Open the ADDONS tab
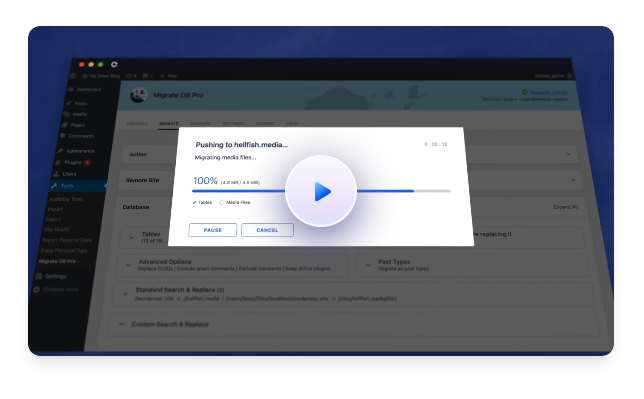The image size is (644, 399). (x=265, y=123)
